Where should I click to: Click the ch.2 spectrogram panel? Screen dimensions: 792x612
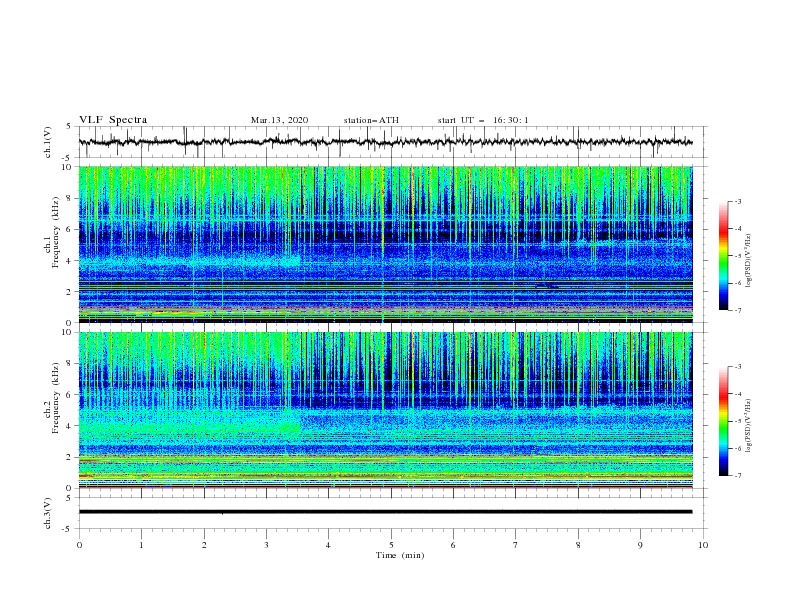[x=385, y=410]
